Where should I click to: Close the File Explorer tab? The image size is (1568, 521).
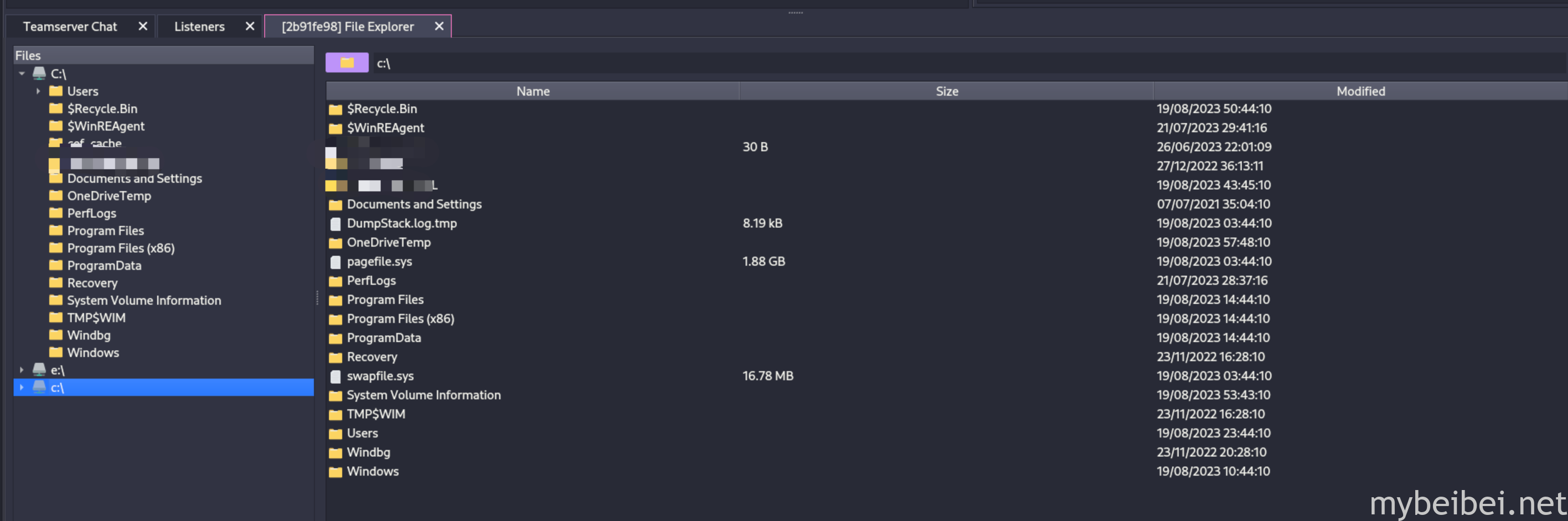(439, 26)
